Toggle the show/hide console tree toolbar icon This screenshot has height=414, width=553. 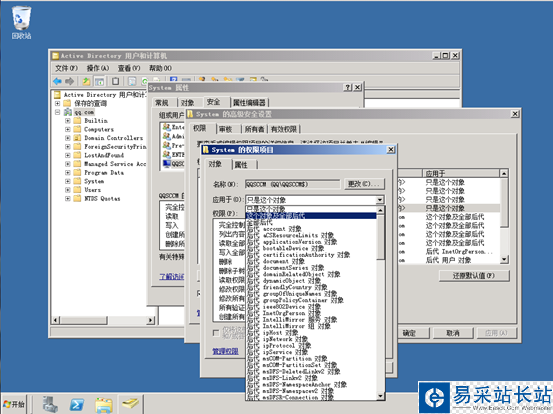pyautogui.click(x=100, y=81)
